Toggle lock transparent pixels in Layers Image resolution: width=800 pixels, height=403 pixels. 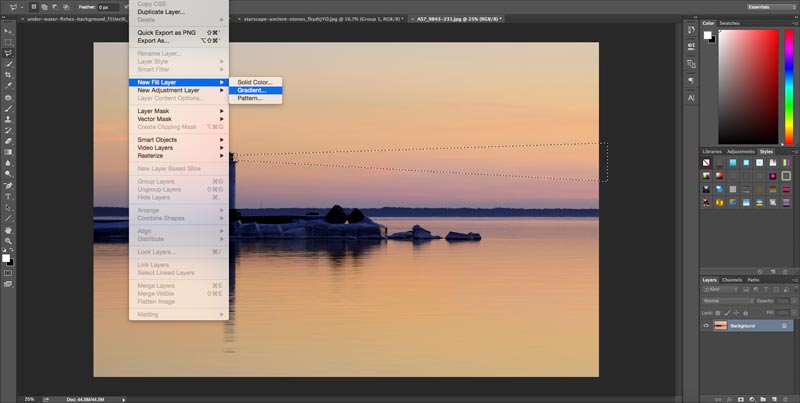tap(718, 313)
